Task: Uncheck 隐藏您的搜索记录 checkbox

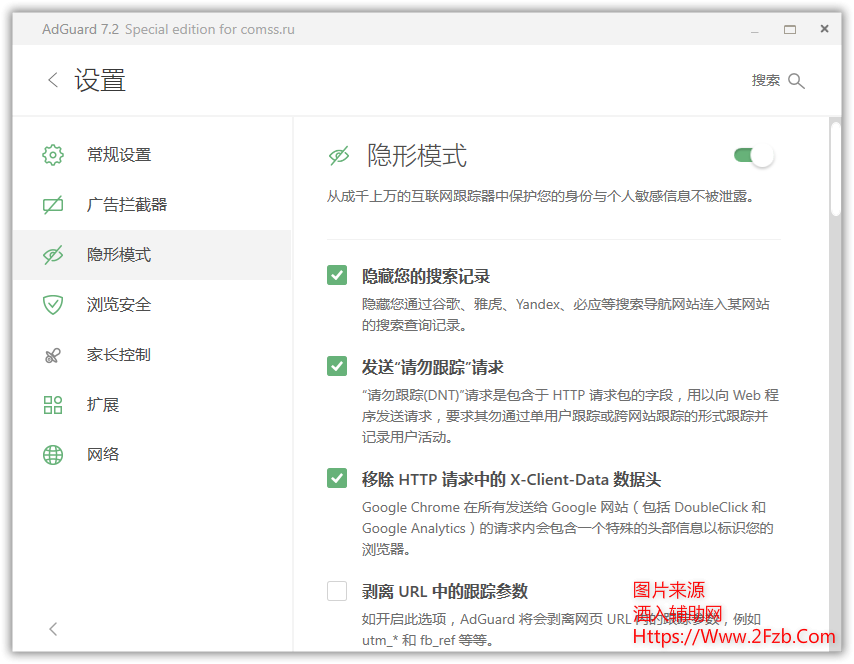Action: [x=337, y=275]
